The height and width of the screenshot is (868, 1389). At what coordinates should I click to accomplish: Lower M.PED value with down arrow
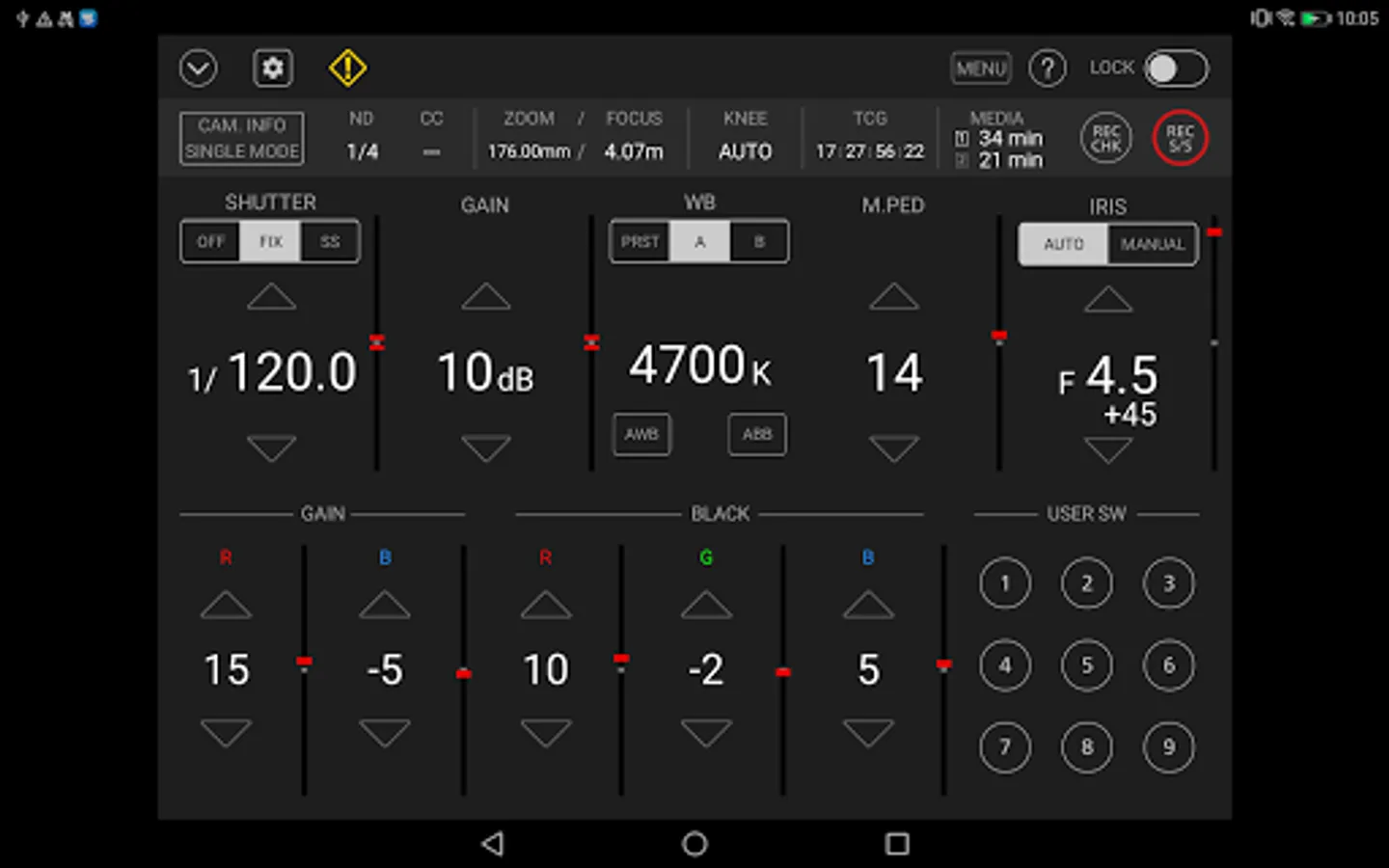(x=894, y=448)
